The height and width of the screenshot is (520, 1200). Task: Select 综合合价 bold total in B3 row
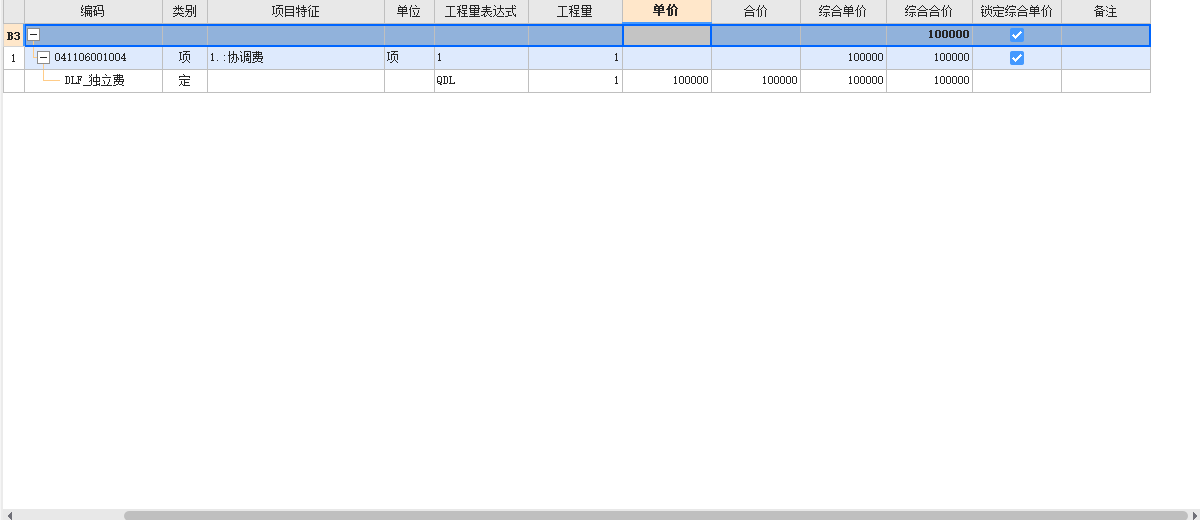[x=929, y=35]
